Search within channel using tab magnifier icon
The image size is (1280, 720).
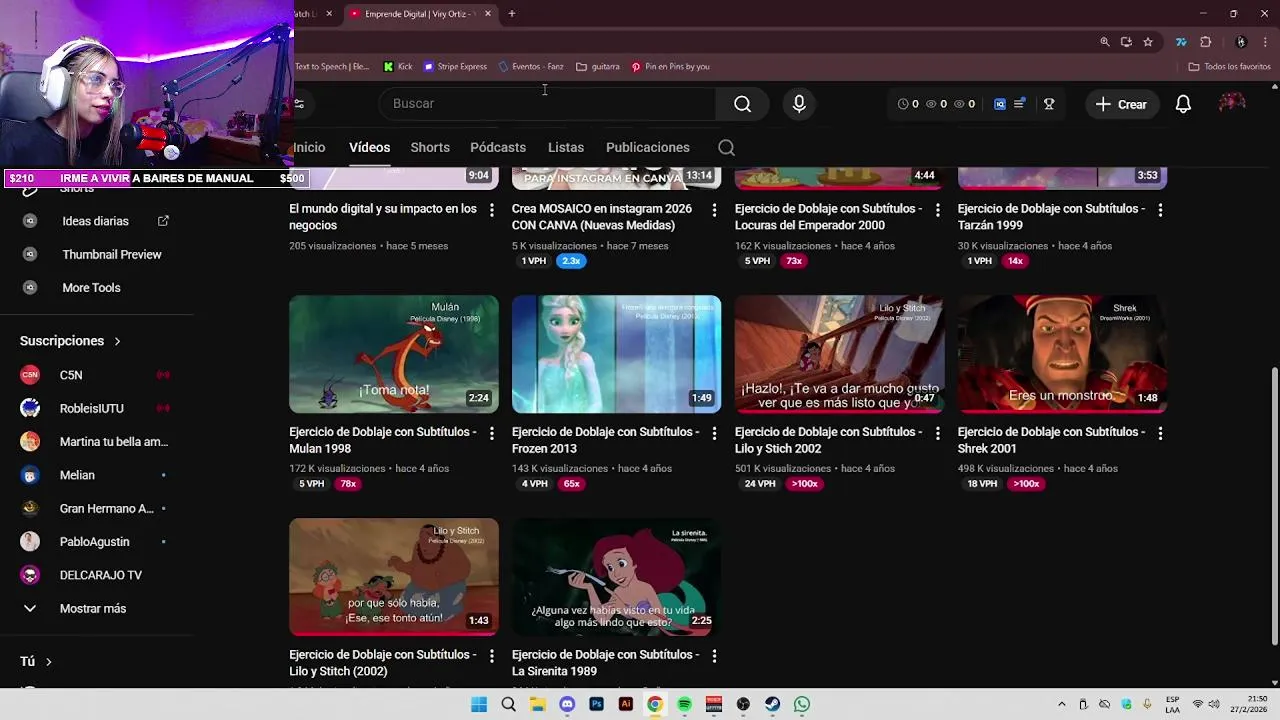(x=727, y=148)
